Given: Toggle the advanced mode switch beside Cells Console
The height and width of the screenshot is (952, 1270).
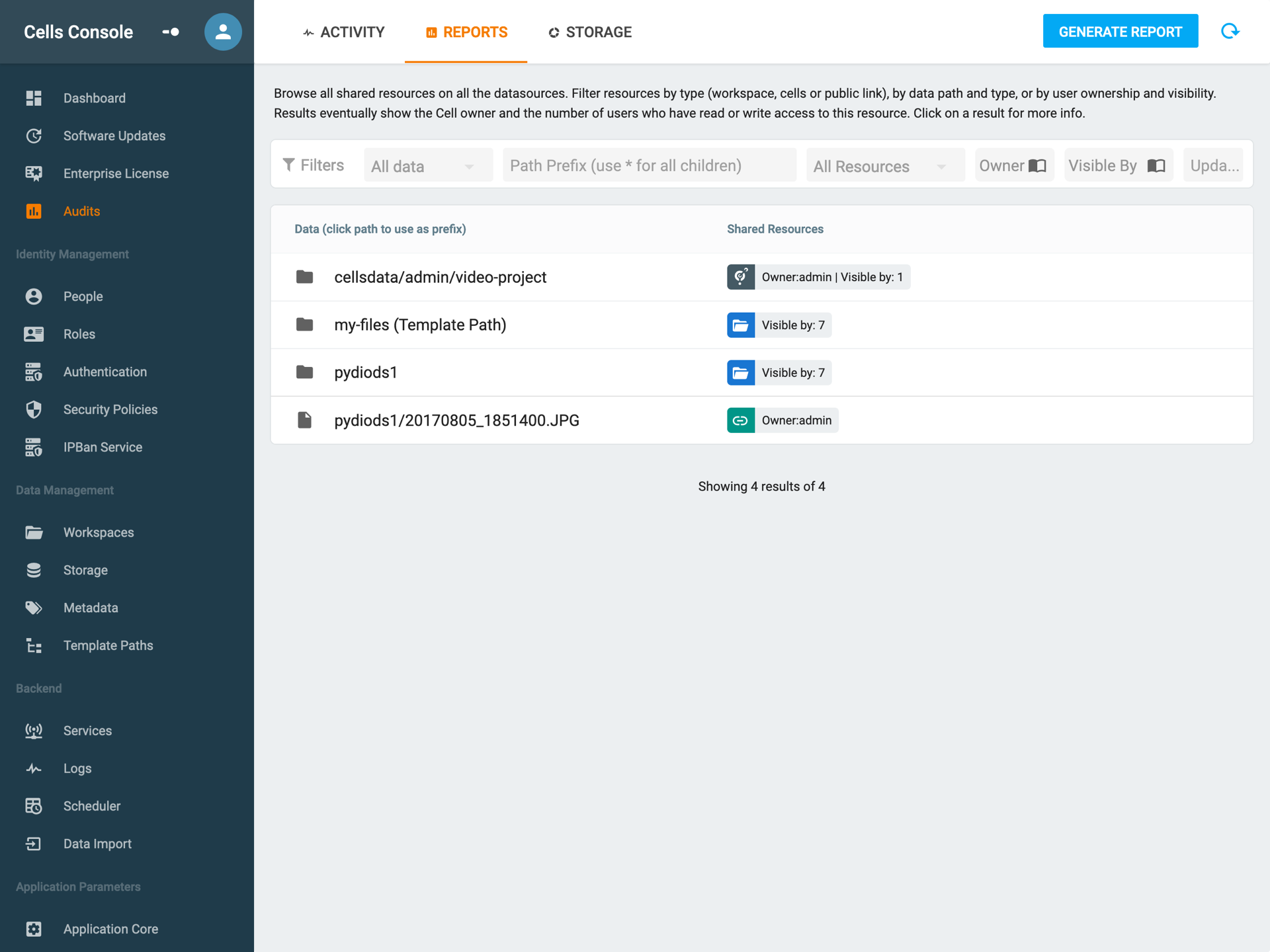Looking at the screenshot, I should pos(171,32).
